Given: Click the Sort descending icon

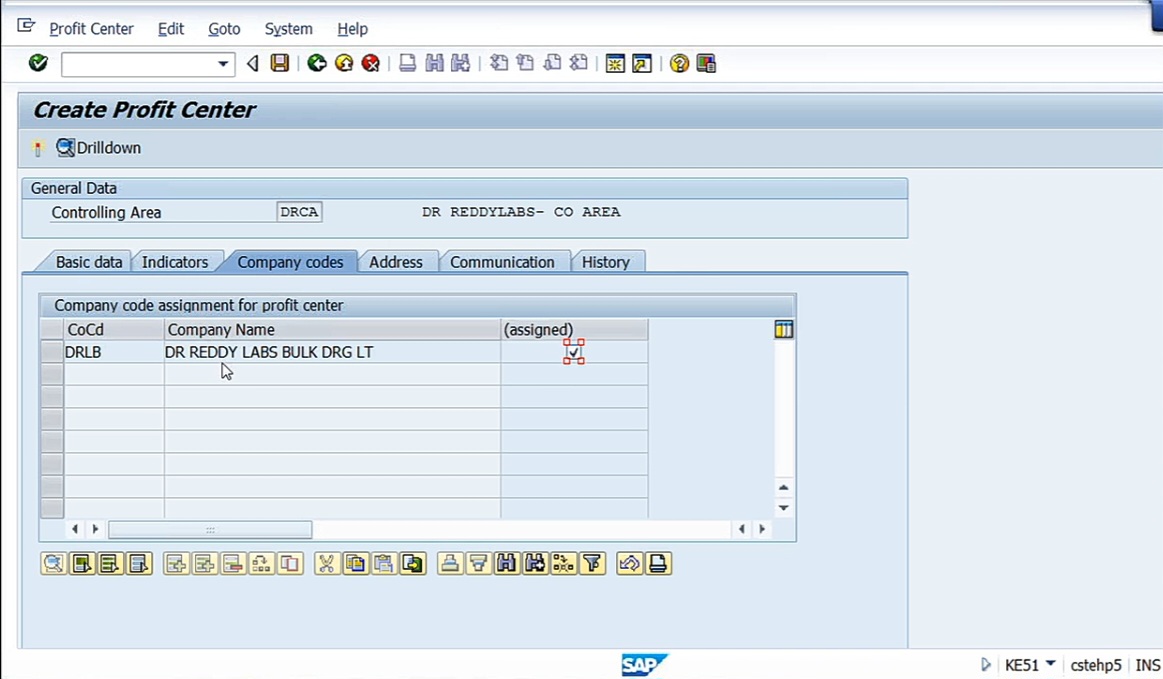Looking at the screenshot, I should pyautogui.click(x=478, y=564).
